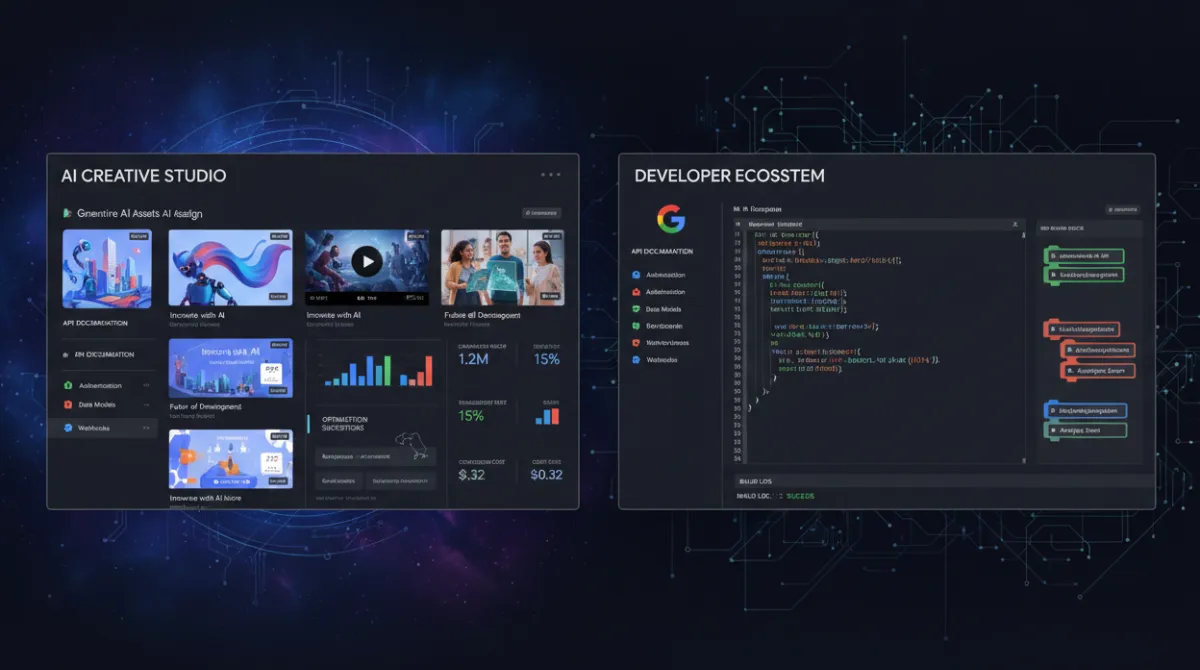Expand the Data Models sidebar entry
This screenshot has width=1200, height=670.
point(146,405)
